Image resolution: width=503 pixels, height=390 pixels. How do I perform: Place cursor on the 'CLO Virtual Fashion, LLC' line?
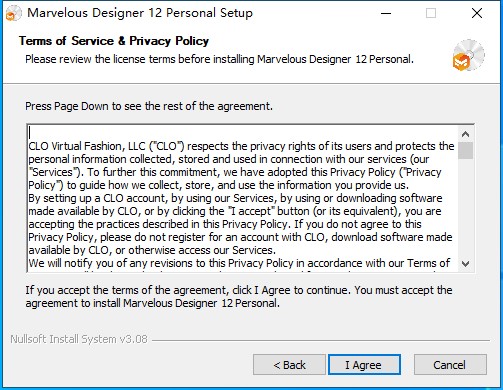[x=241, y=146]
